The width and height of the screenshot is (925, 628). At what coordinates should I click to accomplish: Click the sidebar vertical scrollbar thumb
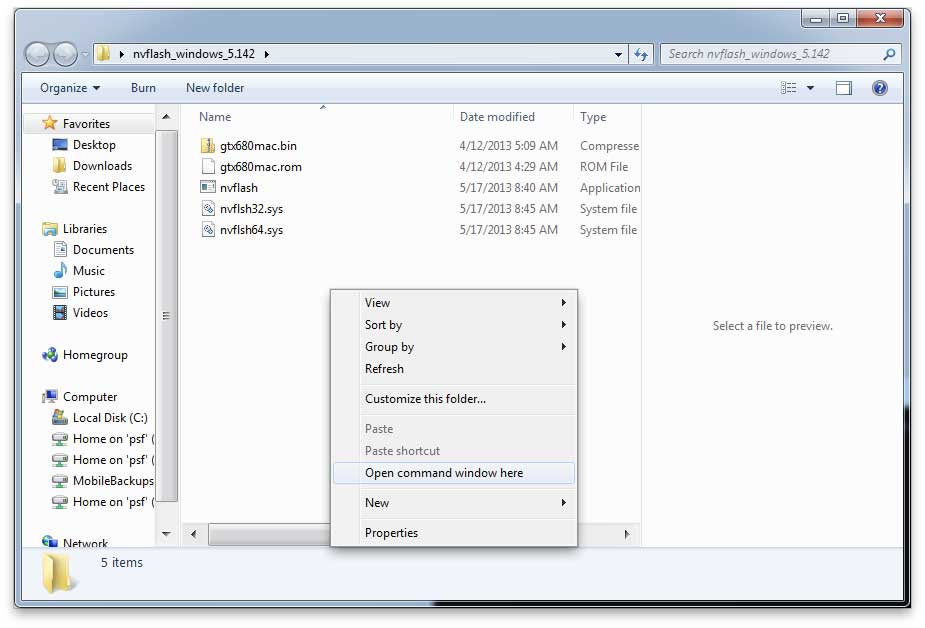coord(166,315)
